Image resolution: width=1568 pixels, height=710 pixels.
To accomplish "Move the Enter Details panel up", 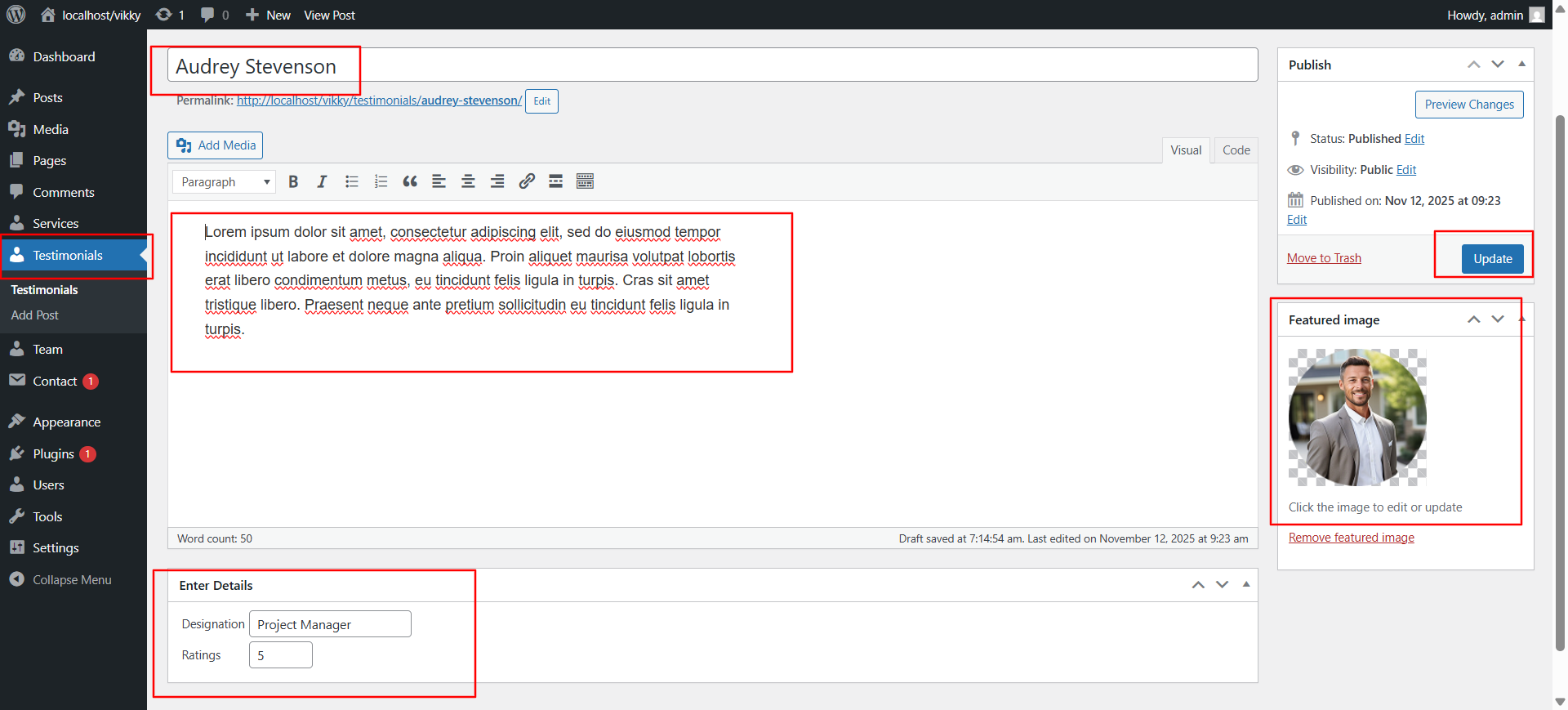I will 1198,585.
